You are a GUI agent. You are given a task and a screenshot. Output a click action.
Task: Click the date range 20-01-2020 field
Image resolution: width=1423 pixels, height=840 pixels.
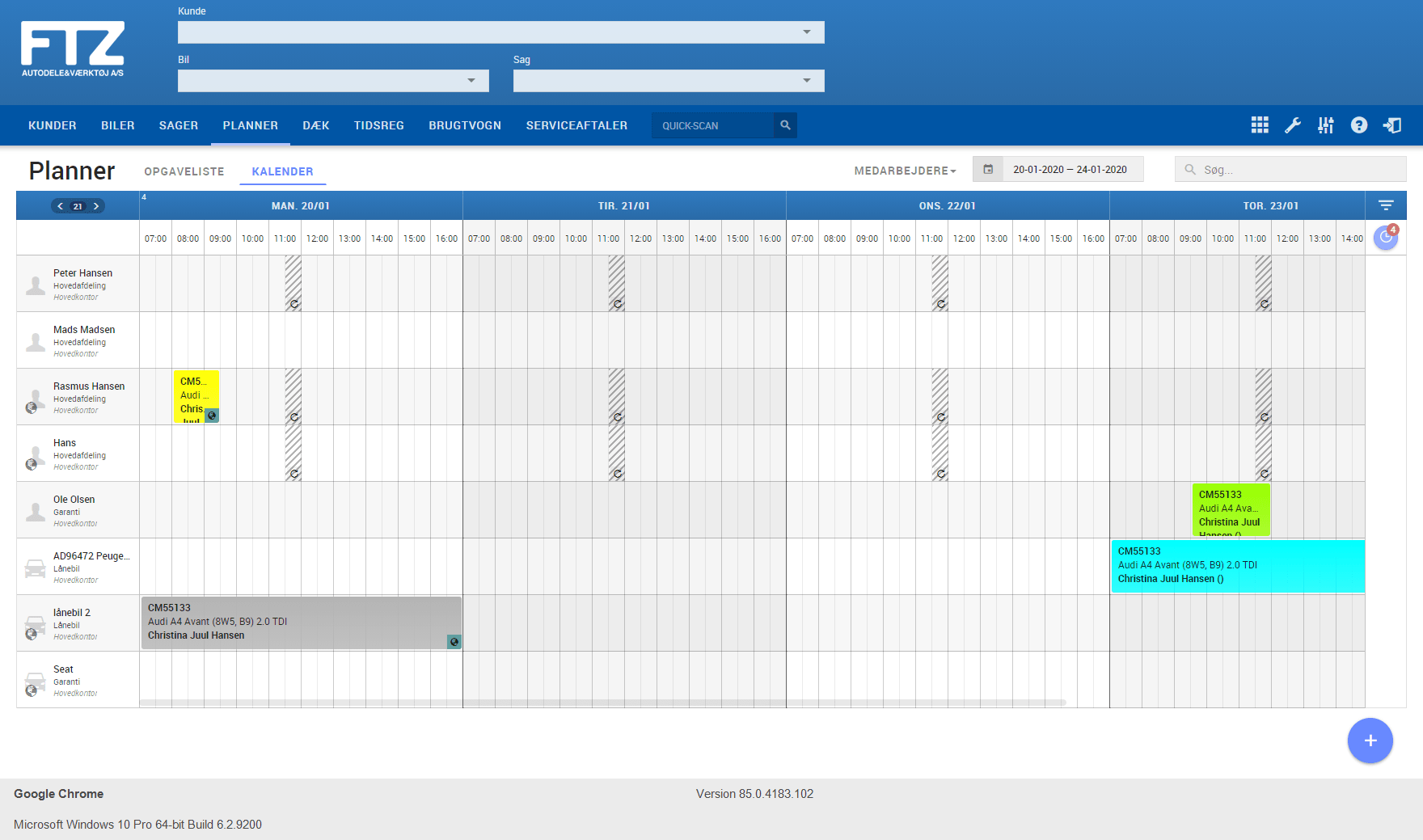click(1069, 170)
